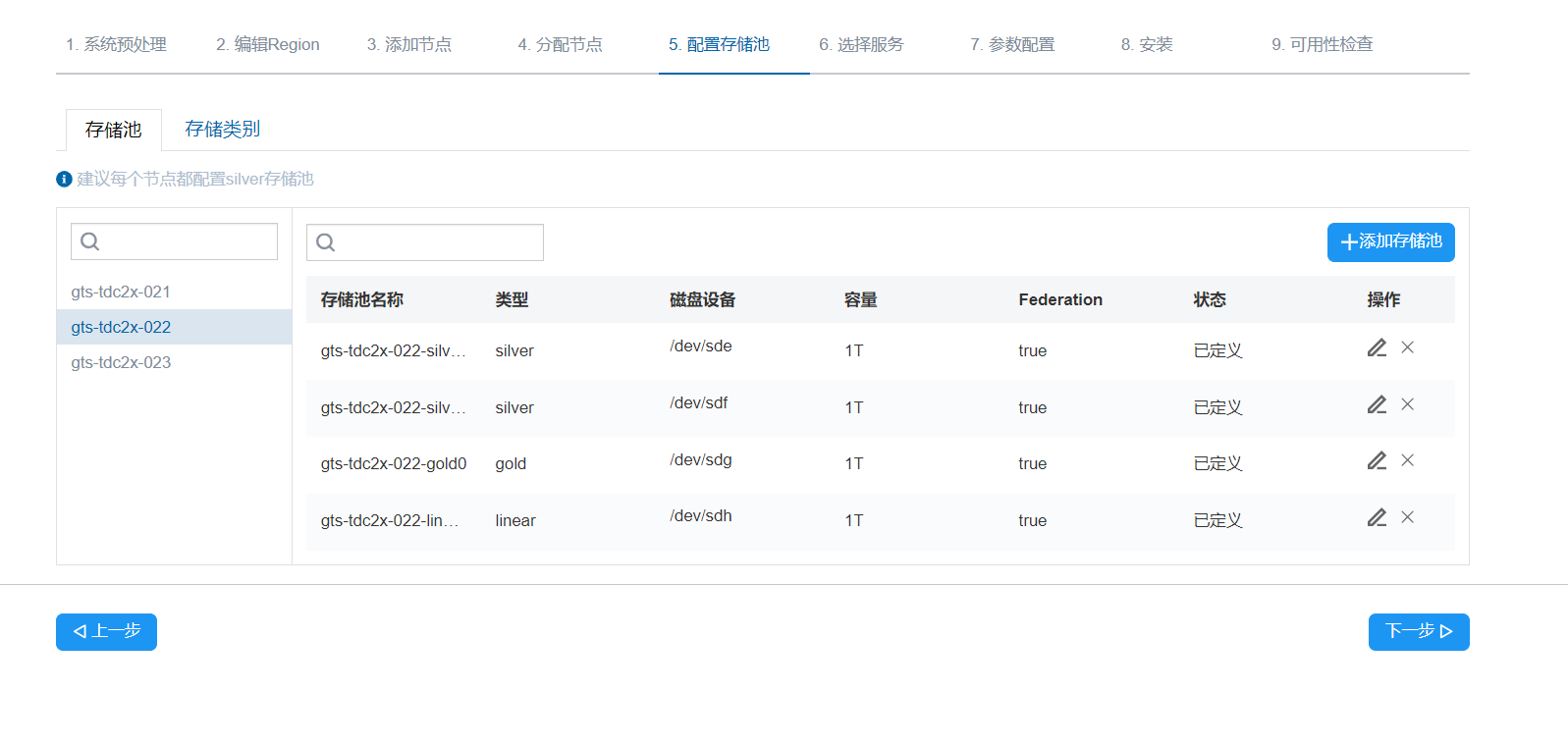
Task: Go to step 3 添加节点
Action: (x=409, y=44)
